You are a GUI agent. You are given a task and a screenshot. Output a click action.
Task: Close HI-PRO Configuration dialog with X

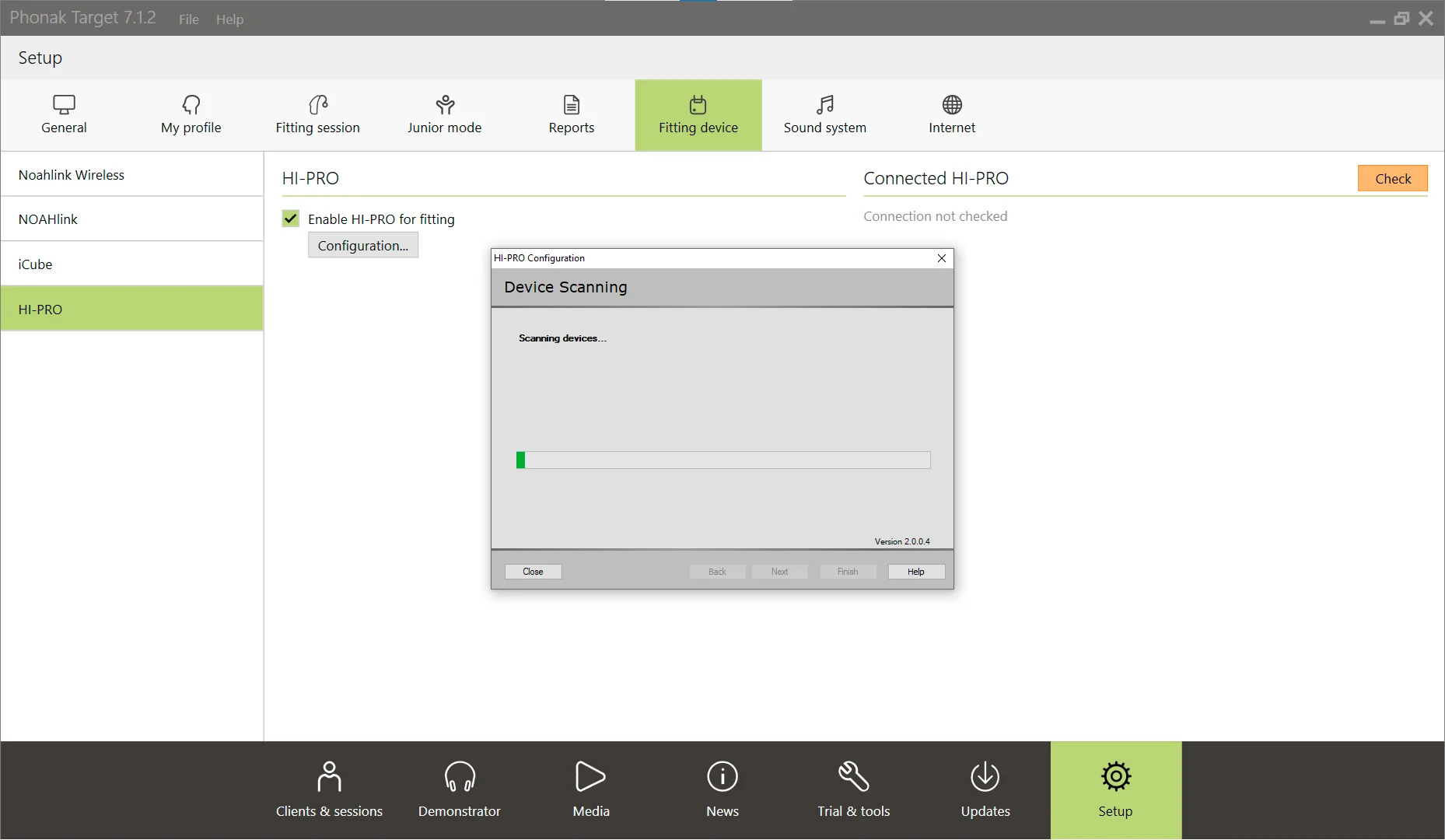(942, 258)
